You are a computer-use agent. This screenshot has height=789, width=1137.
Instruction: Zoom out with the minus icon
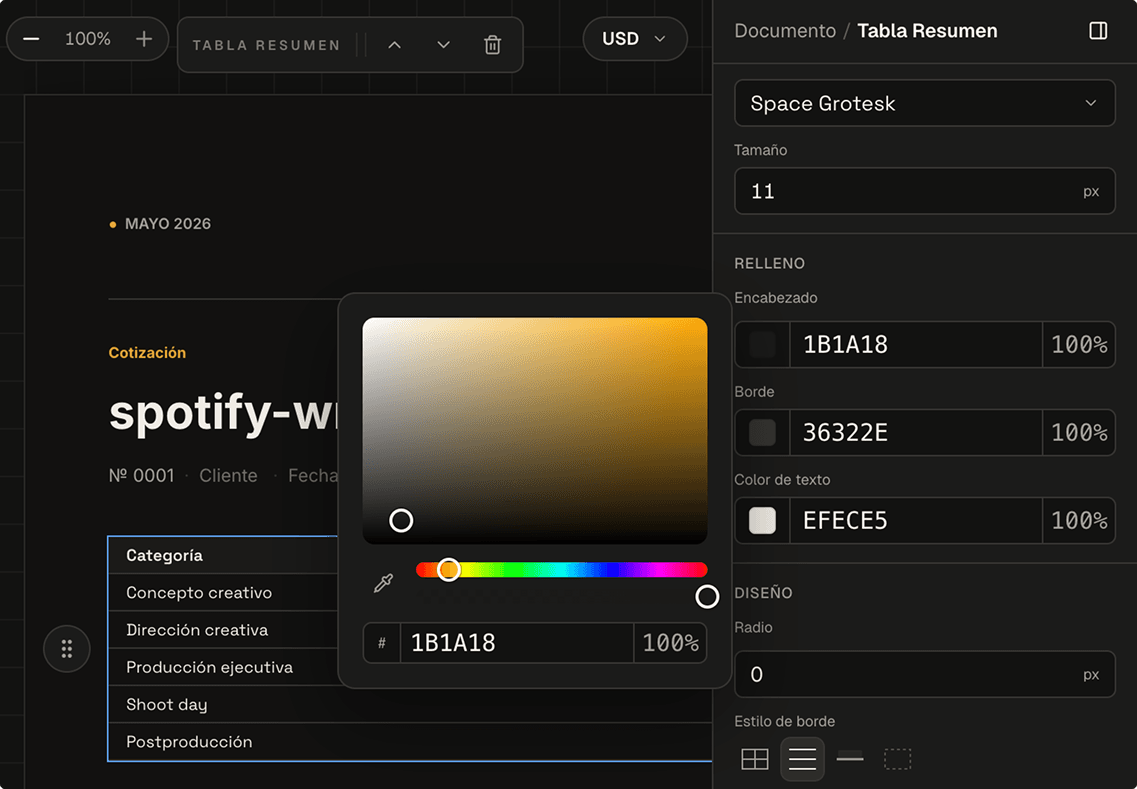(x=31, y=38)
